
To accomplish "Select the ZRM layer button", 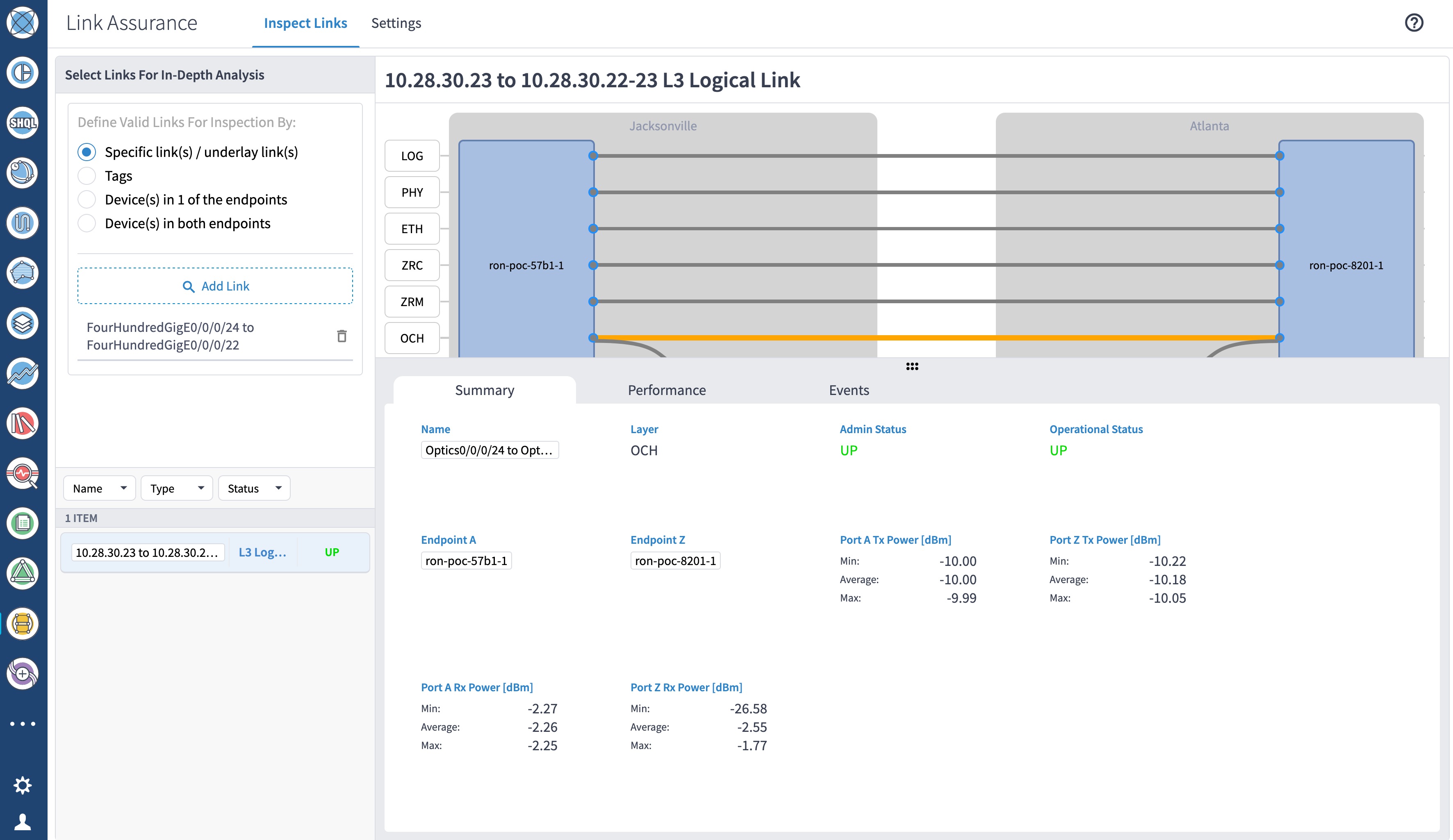I will point(412,302).
